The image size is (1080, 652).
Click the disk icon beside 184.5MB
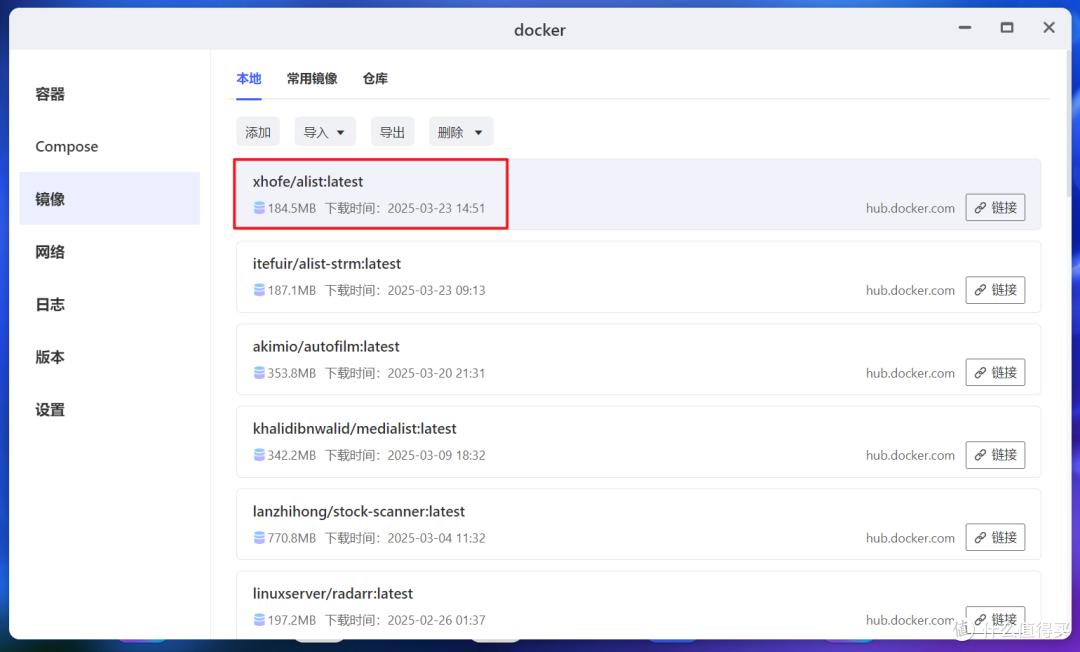259,208
